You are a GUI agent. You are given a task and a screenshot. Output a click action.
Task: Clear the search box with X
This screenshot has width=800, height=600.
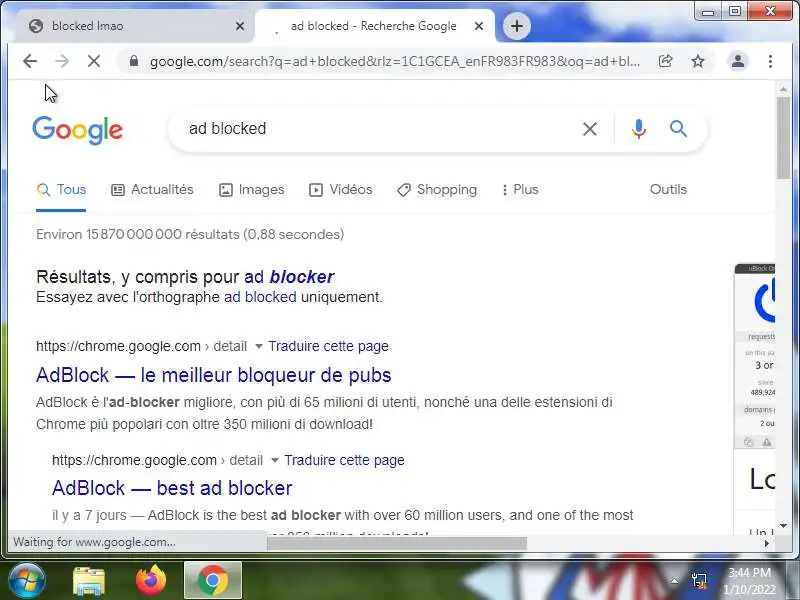pos(590,129)
